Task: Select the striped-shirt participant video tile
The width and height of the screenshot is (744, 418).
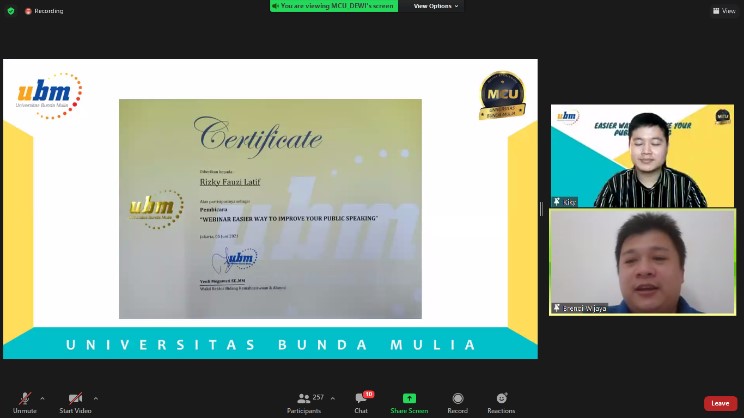Action: [x=642, y=156]
